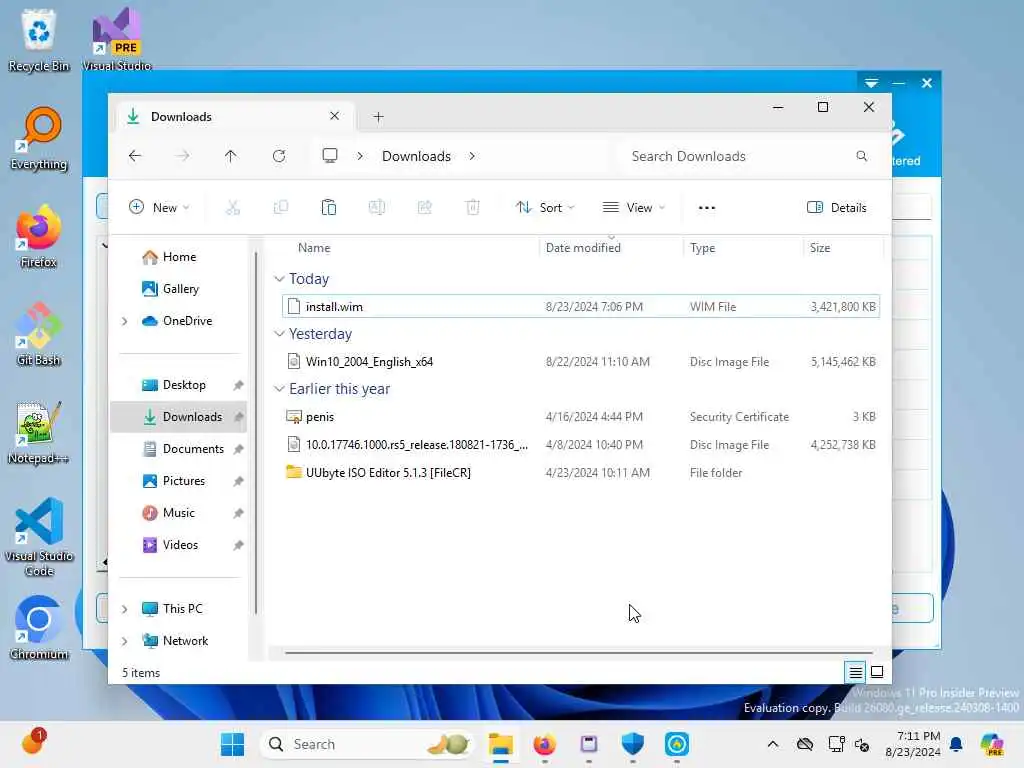Sort by Type column header
Image resolution: width=1024 pixels, height=768 pixels.
coord(703,248)
